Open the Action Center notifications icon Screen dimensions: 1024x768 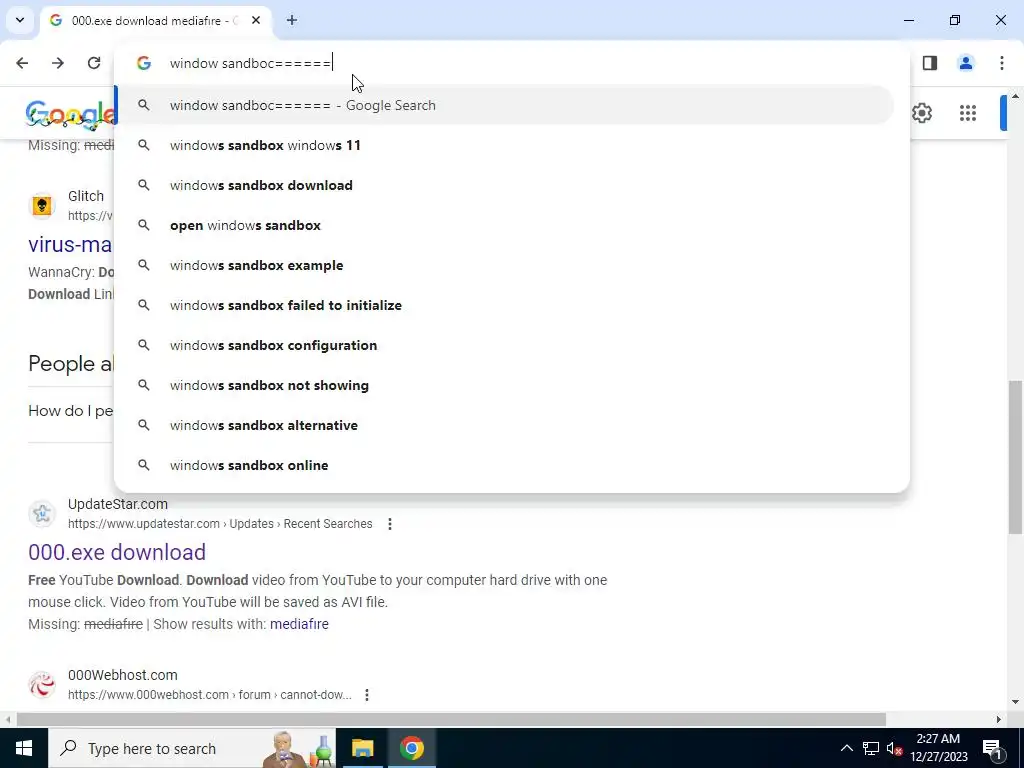coord(991,748)
